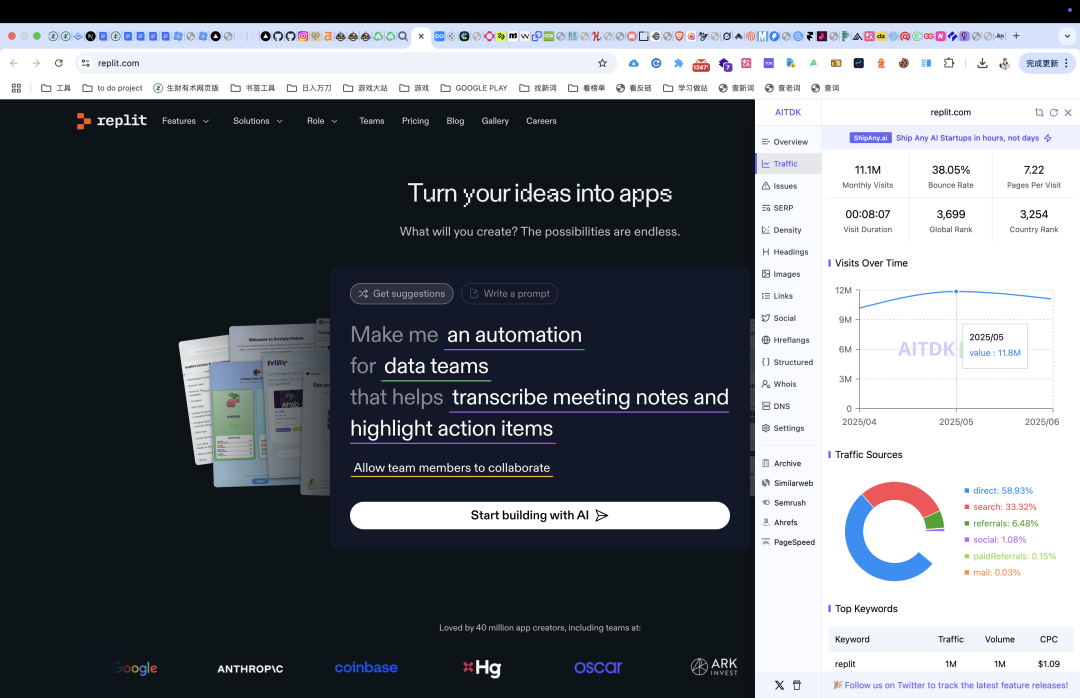Viewport: 1080px width, 698px height.
Task: Click the direct 58.93% legend entry
Action: pyautogui.click(x=998, y=491)
